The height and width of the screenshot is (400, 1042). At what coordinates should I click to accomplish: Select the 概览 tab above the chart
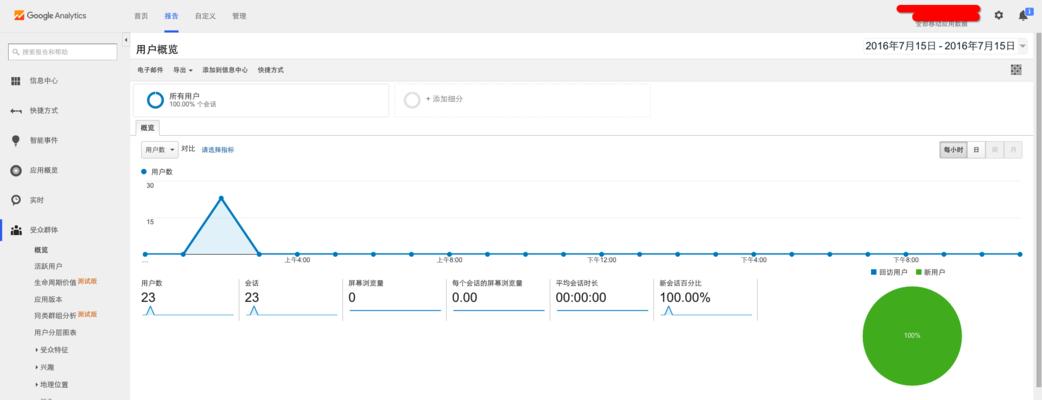point(147,128)
